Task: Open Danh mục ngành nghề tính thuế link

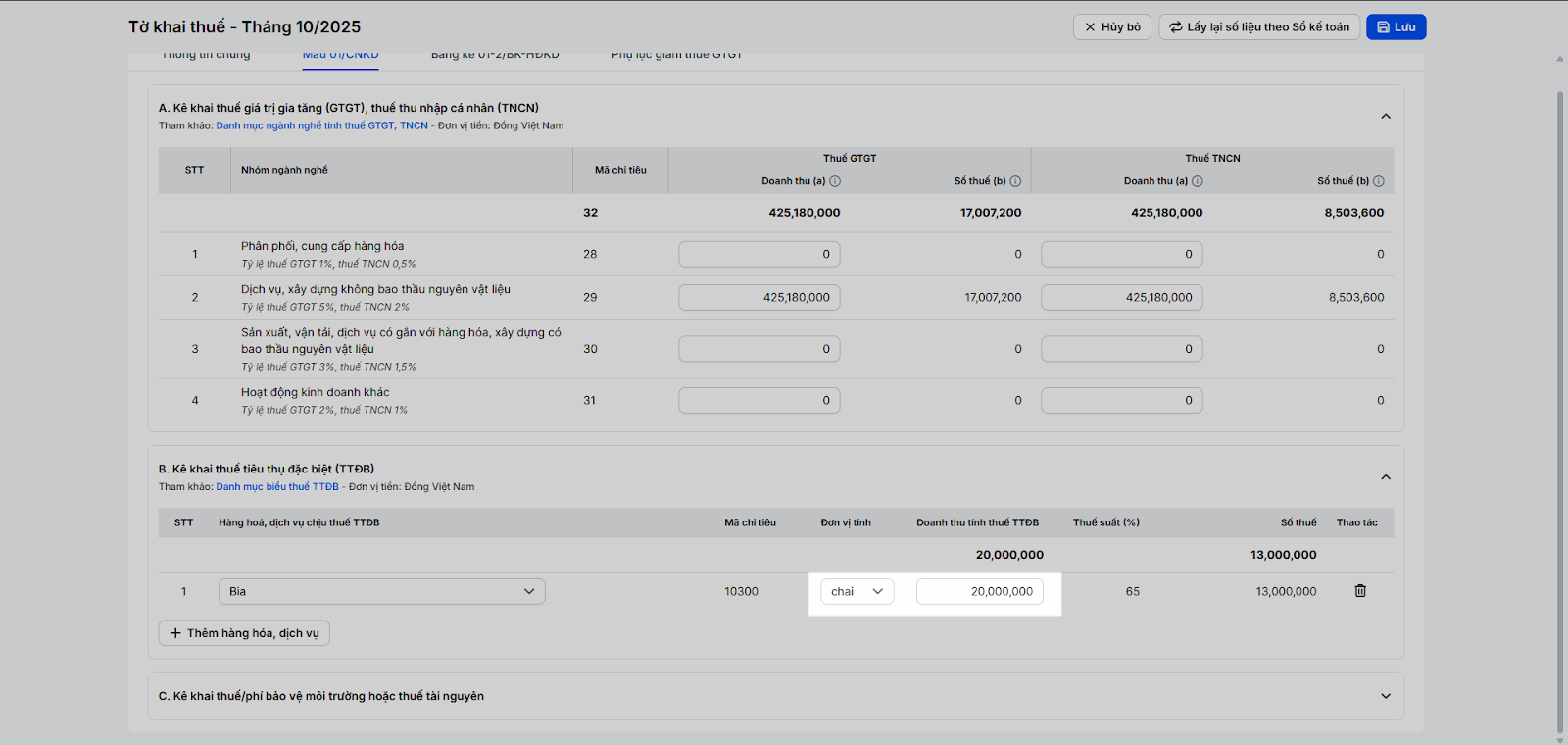Action: pyautogui.click(x=321, y=125)
